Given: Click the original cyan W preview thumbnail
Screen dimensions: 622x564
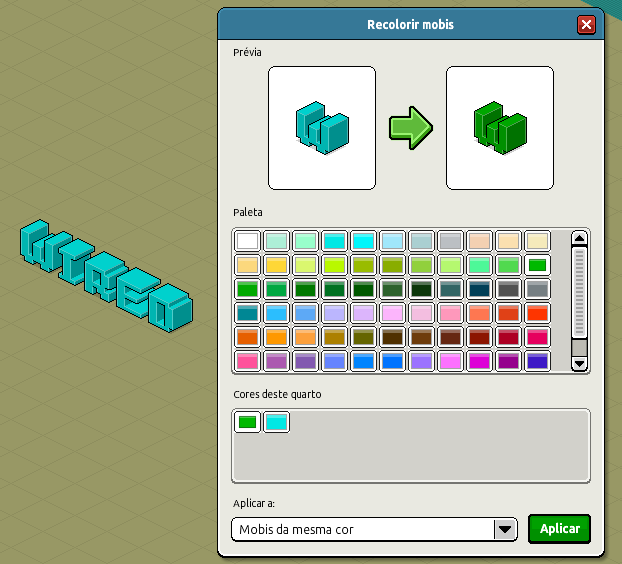Looking at the screenshot, I should pos(322,128).
